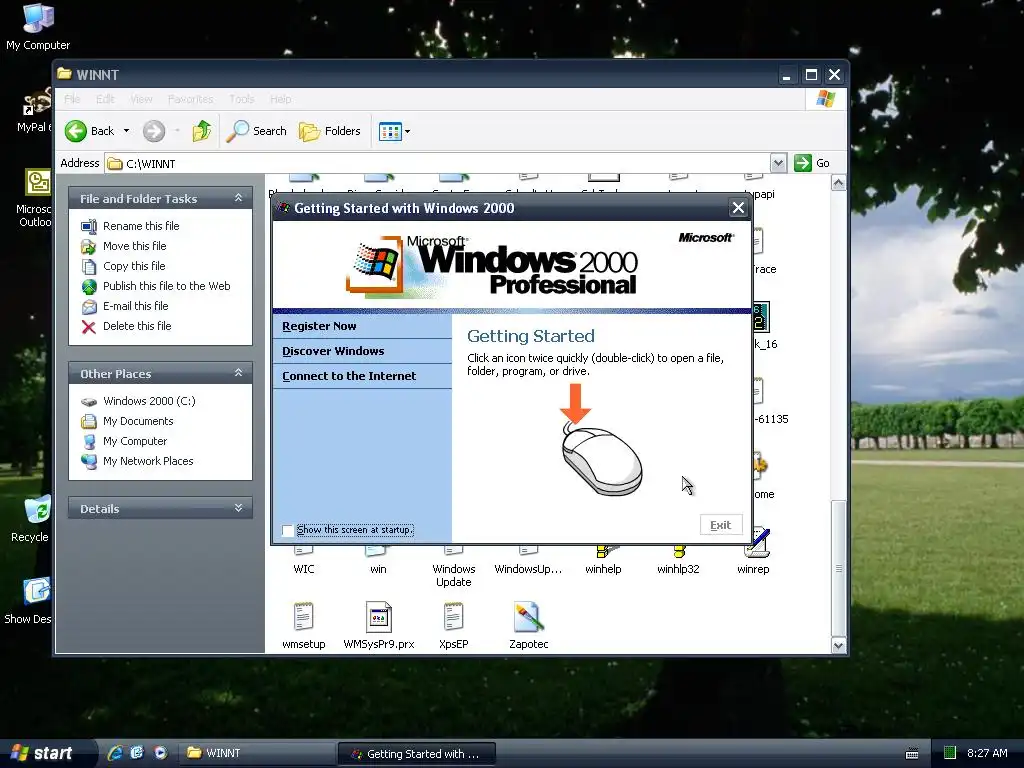
Task: Collapse the Other Places panel
Action: pos(238,373)
